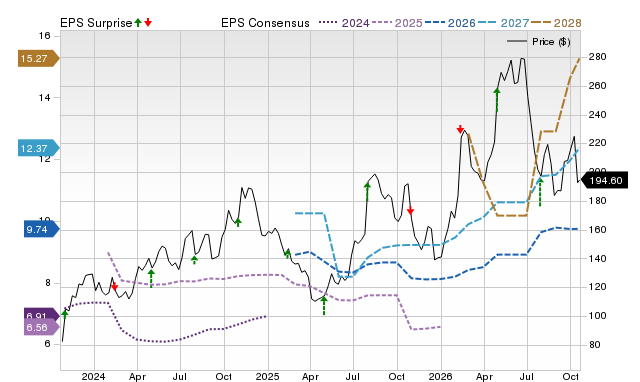Click the 14 label on the EPS axis
Screen dimensions: 640x382
point(44,98)
